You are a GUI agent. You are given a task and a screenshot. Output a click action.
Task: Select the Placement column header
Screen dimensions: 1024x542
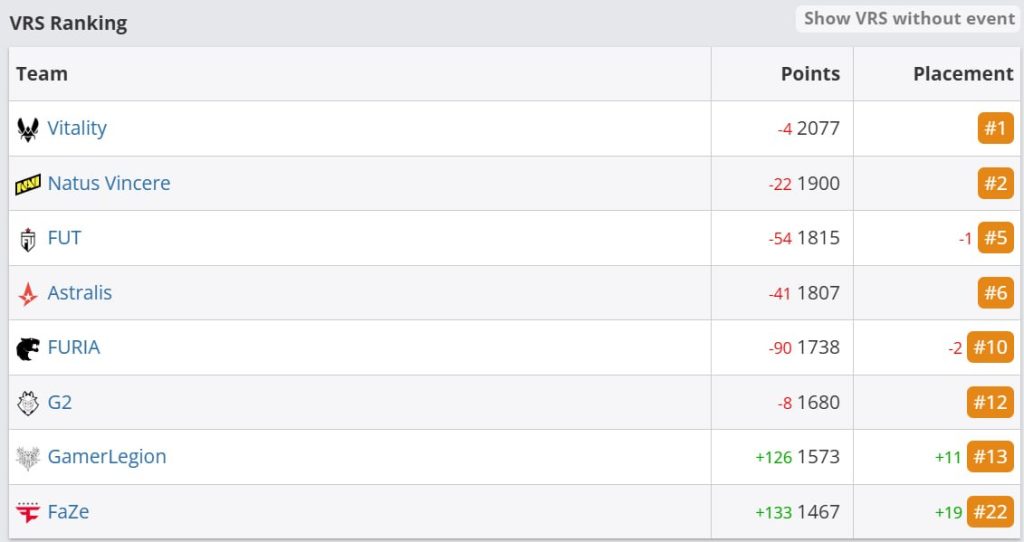pos(963,74)
